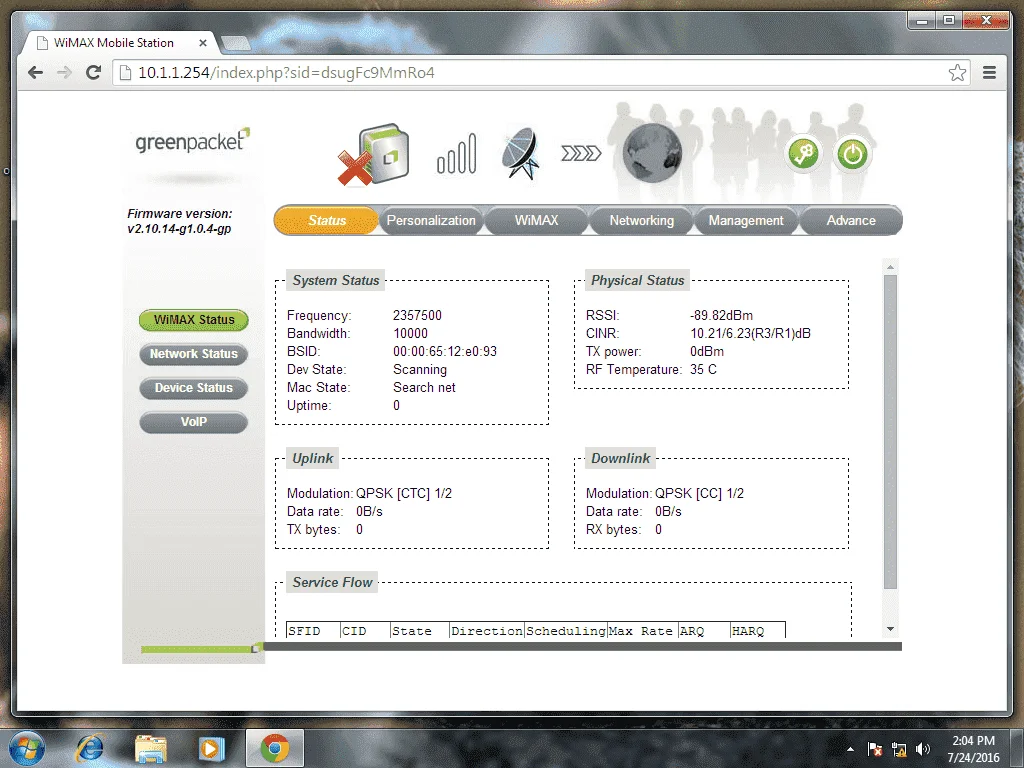The width and height of the screenshot is (1024, 768).
Task: Click the HARQ column header
Action: pyautogui.click(x=757, y=631)
